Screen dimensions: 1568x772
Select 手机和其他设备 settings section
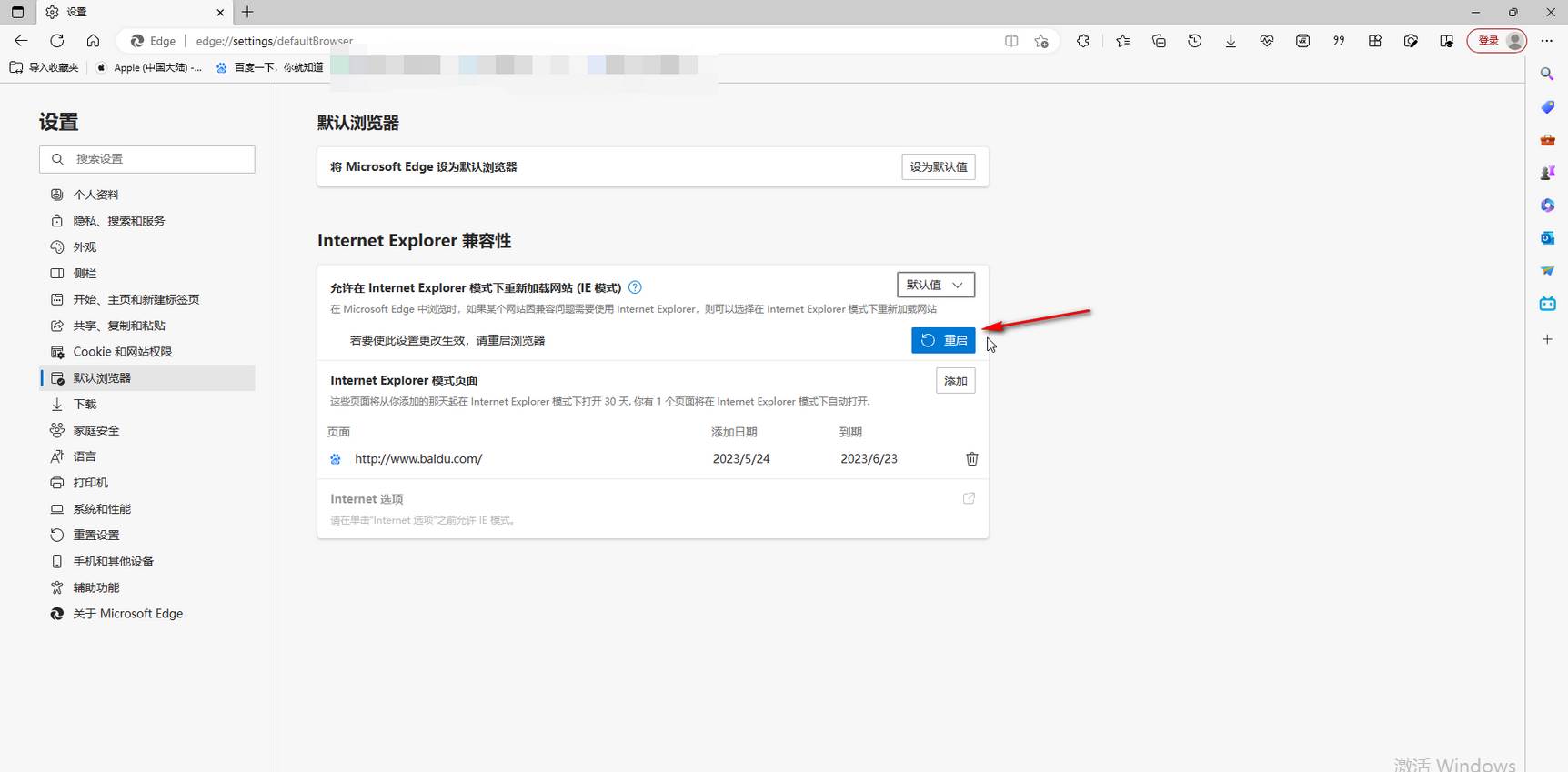pyautogui.click(x=147, y=561)
